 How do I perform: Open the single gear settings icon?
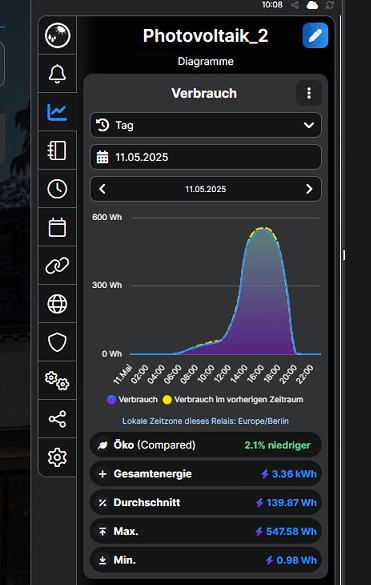[x=57, y=457]
